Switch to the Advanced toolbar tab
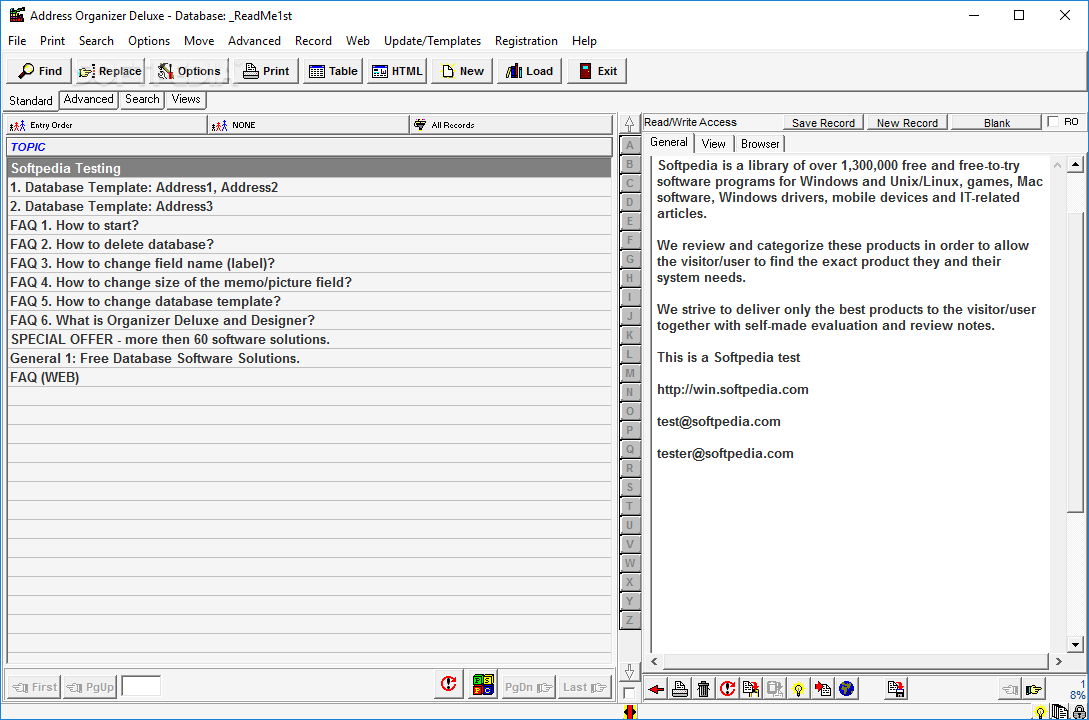1089x720 pixels. click(x=88, y=99)
